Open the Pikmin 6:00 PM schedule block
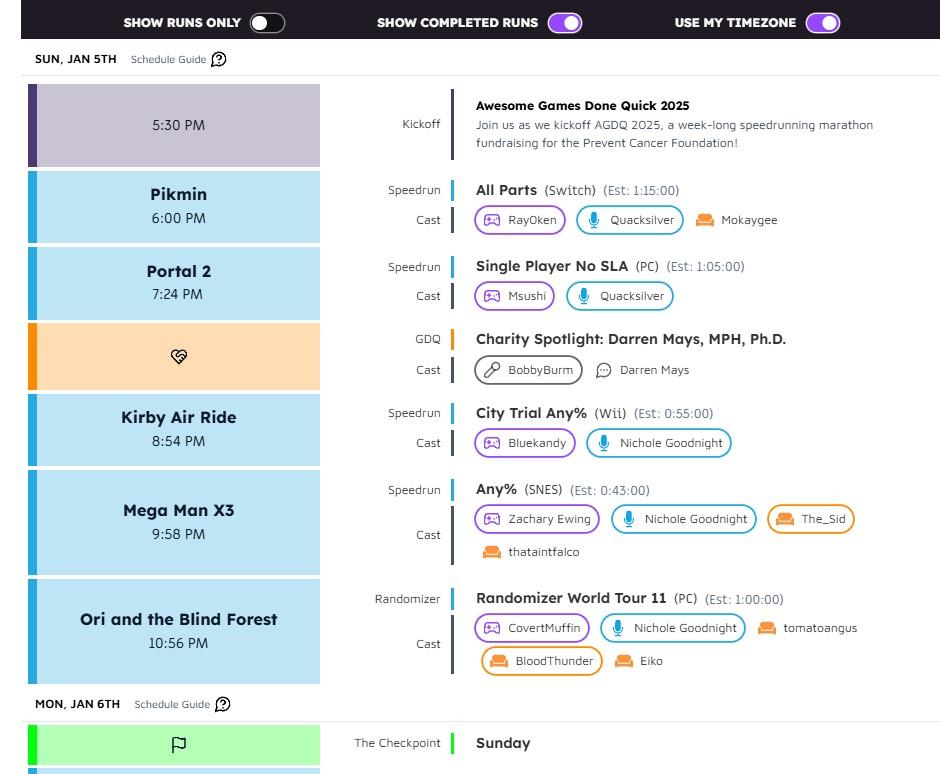 pos(174,207)
